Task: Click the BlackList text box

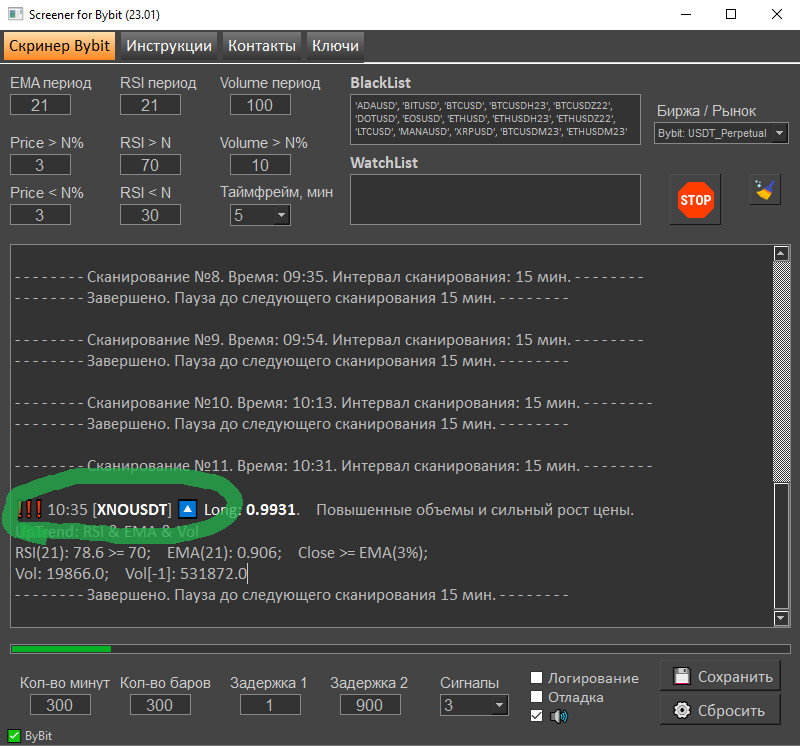Action: pos(495,119)
